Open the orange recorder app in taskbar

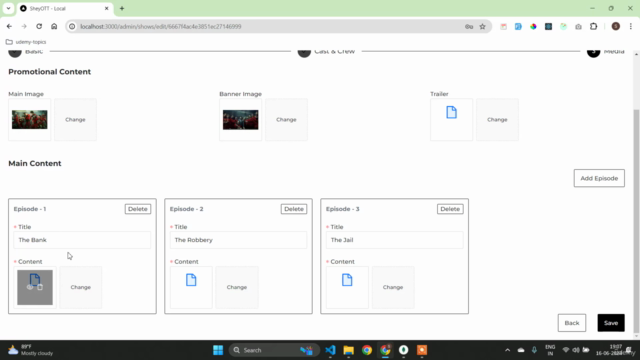[x=422, y=350]
